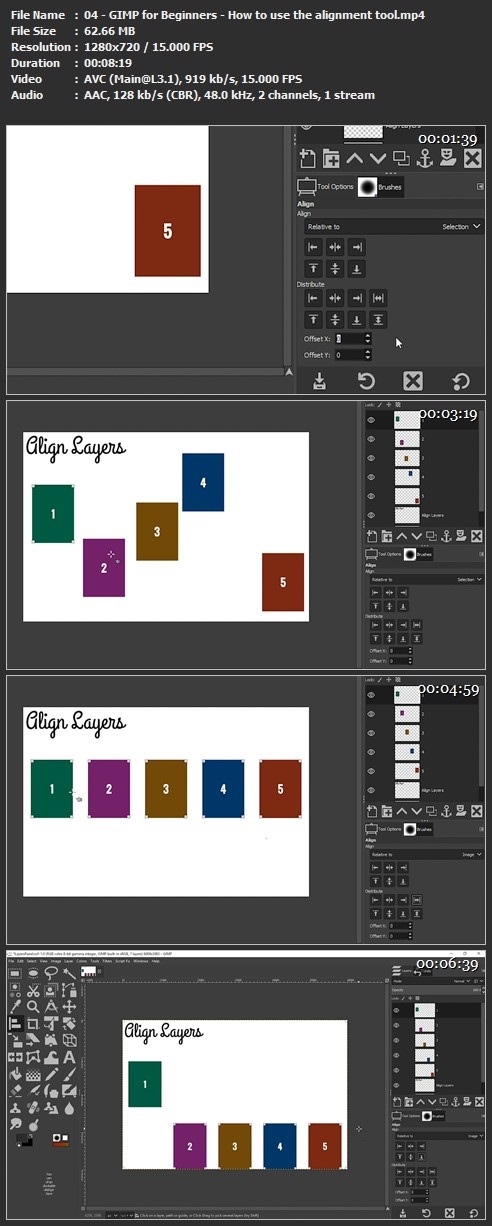Click distribute horizontal gaps icon in 00:01:39 frame

tap(378, 297)
